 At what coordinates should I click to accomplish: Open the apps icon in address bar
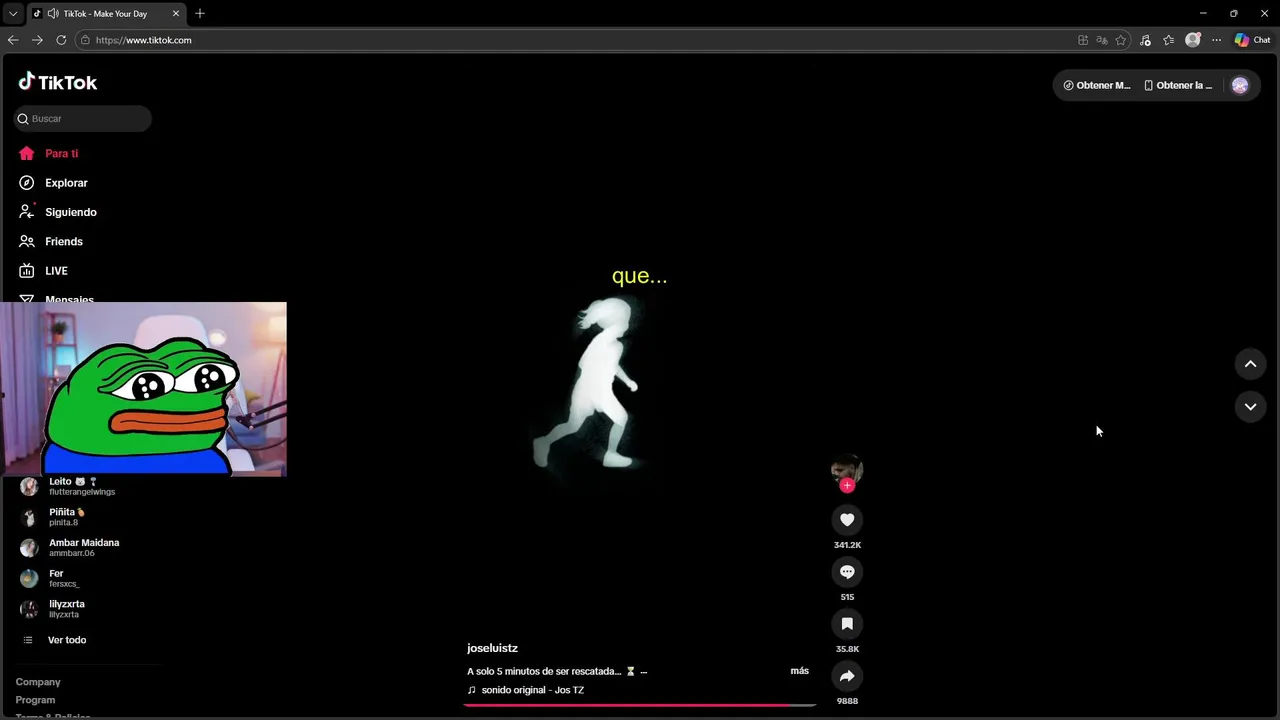pyautogui.click(x=1083, y=40)
